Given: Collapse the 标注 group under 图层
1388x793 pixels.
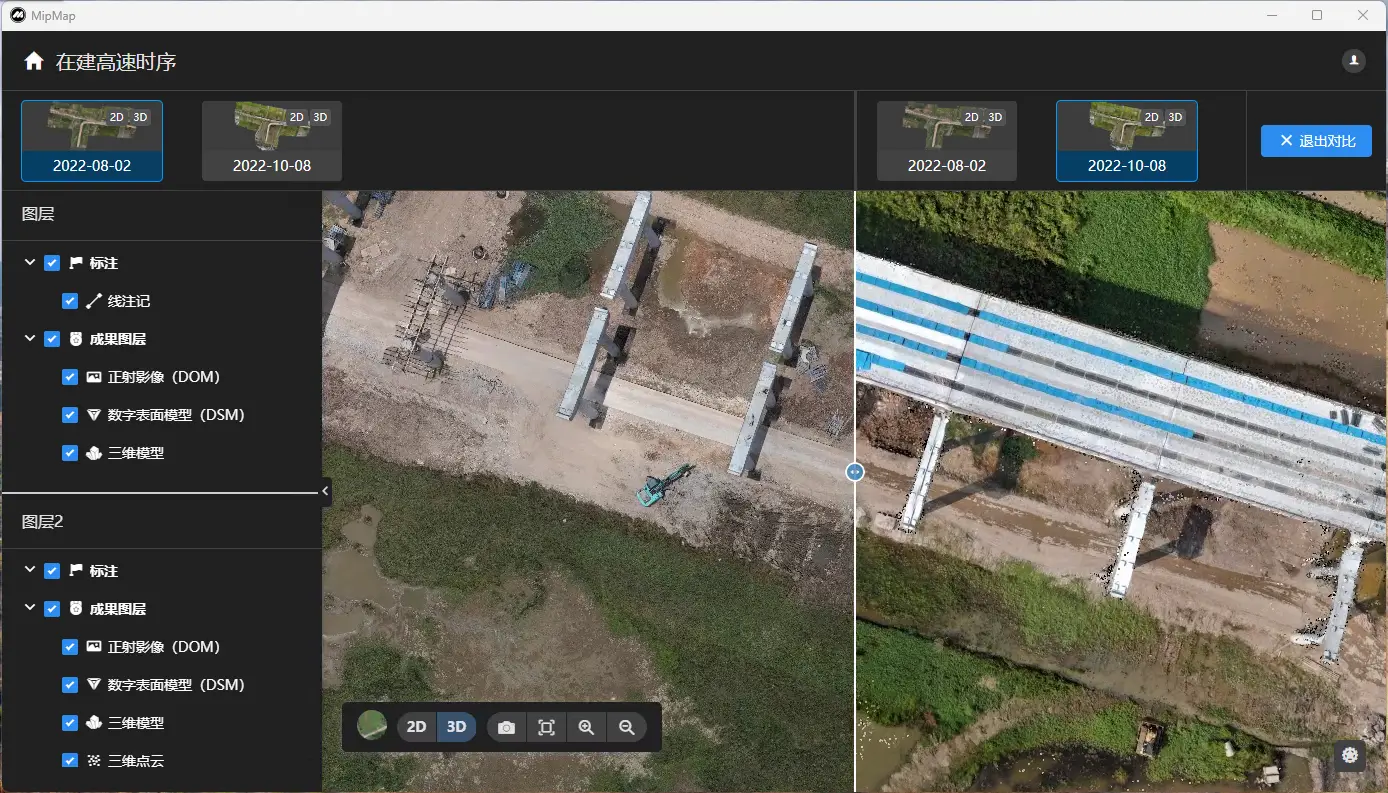Looking at the screenshot, I should tap(30, 263).
